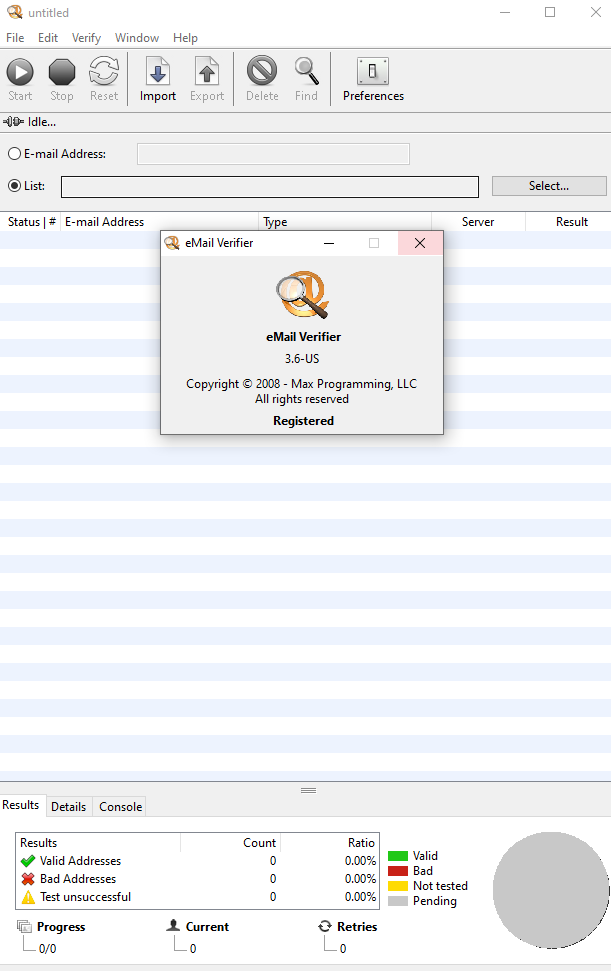
Task: Sort by the Status column header
Action: 32,222
